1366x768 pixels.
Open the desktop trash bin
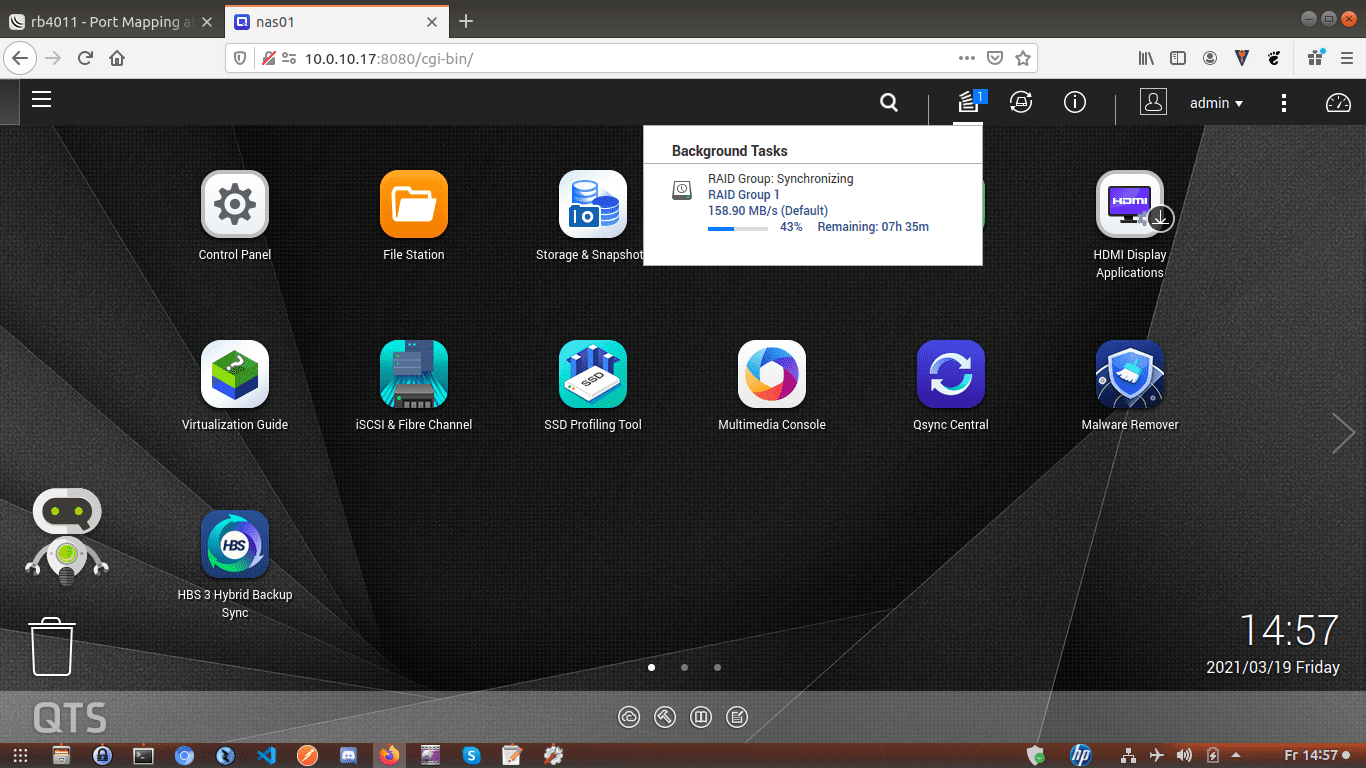[51, 646]
